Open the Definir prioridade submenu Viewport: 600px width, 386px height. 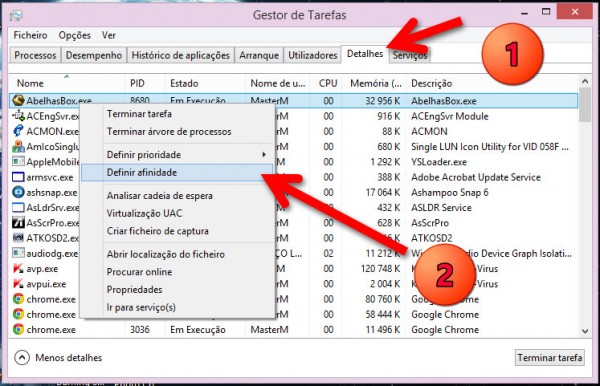(177, 155)
